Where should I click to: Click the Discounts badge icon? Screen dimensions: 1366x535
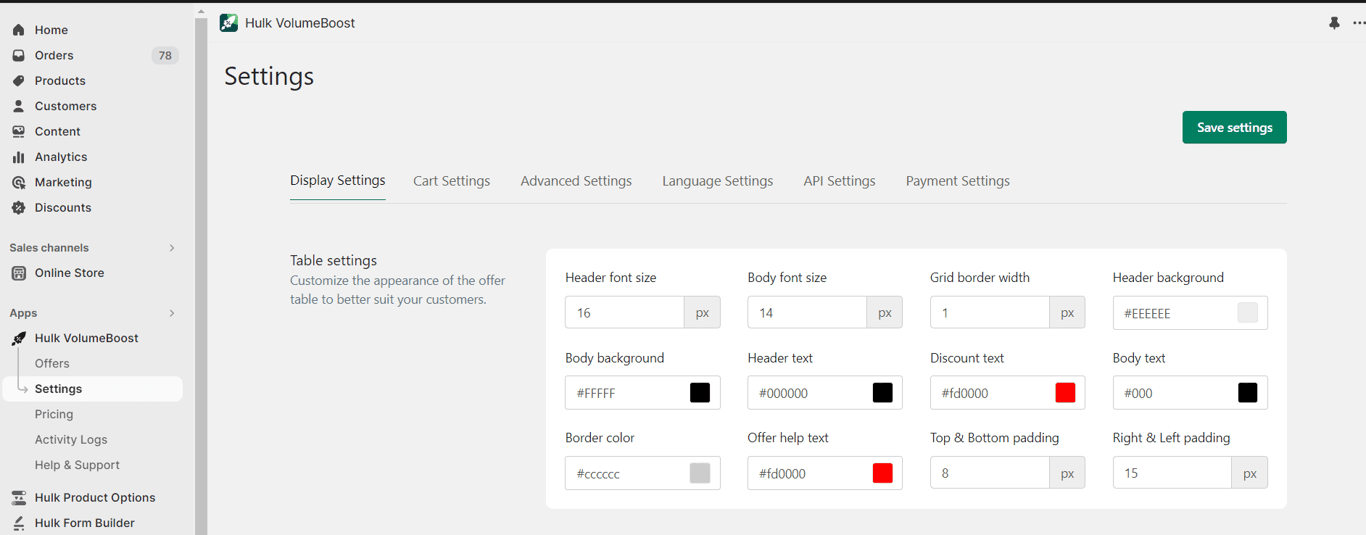point(18,208)
